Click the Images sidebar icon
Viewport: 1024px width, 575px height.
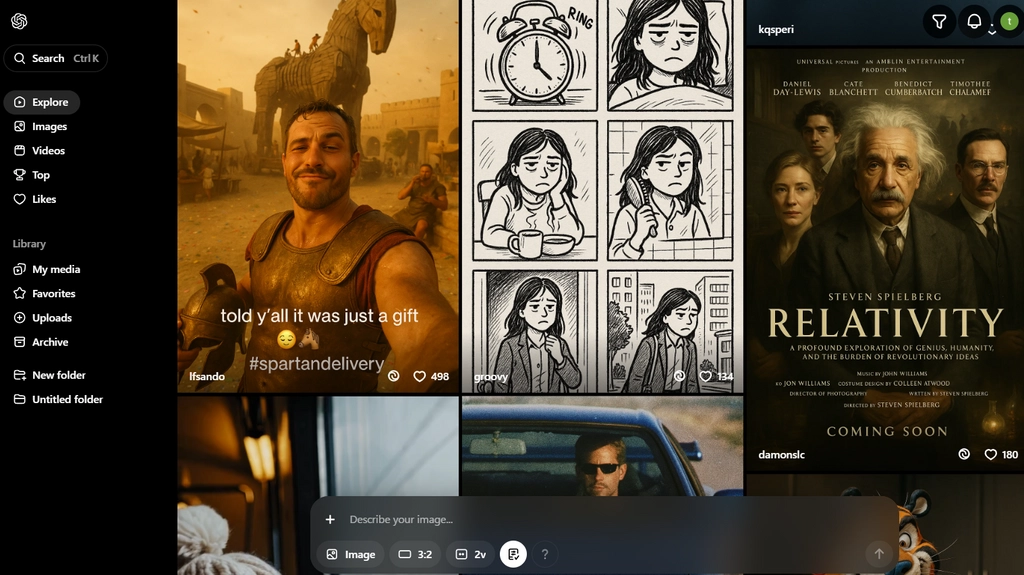20,126
